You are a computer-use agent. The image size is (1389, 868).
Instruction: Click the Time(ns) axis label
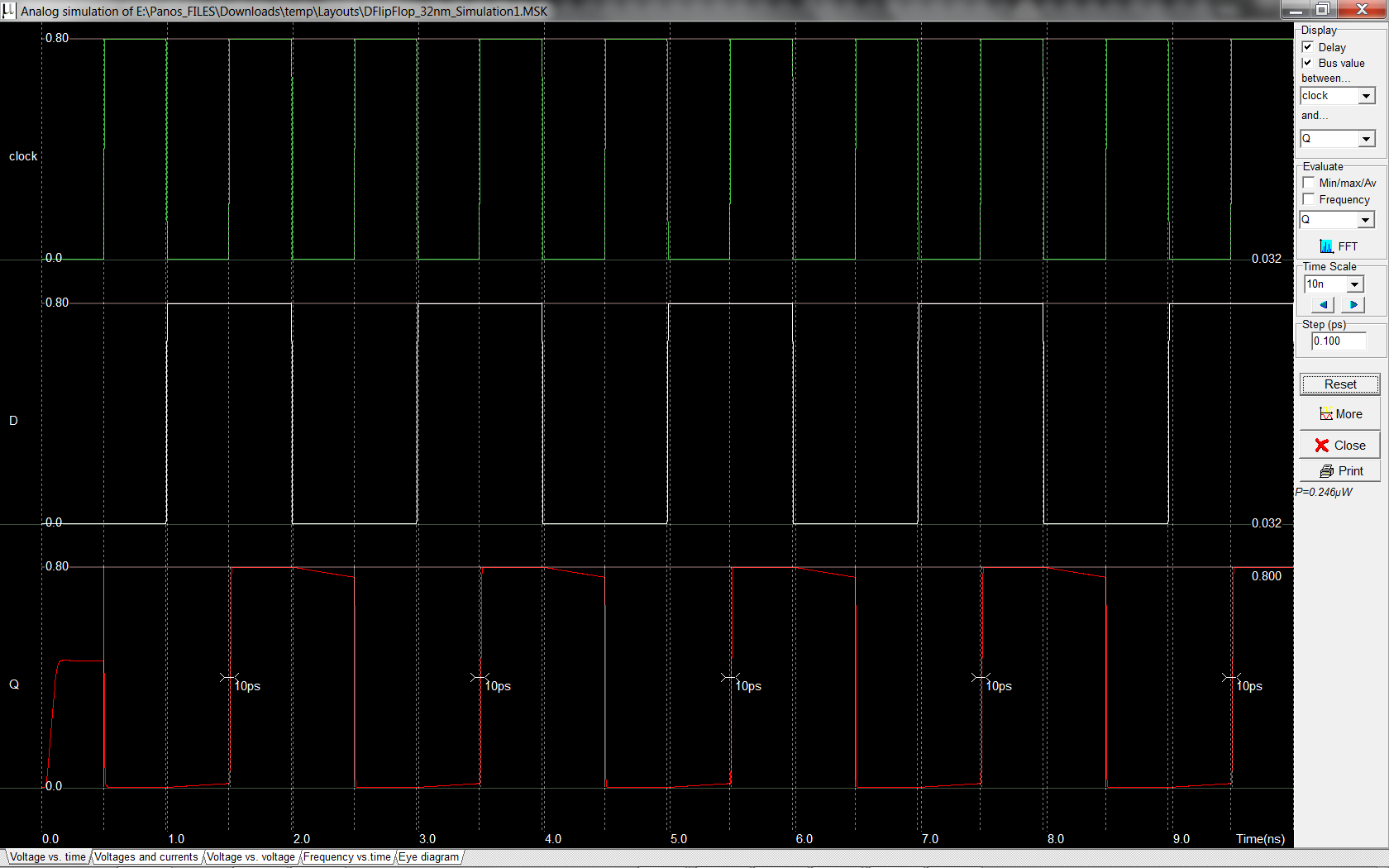click(x=1261, y=839)
